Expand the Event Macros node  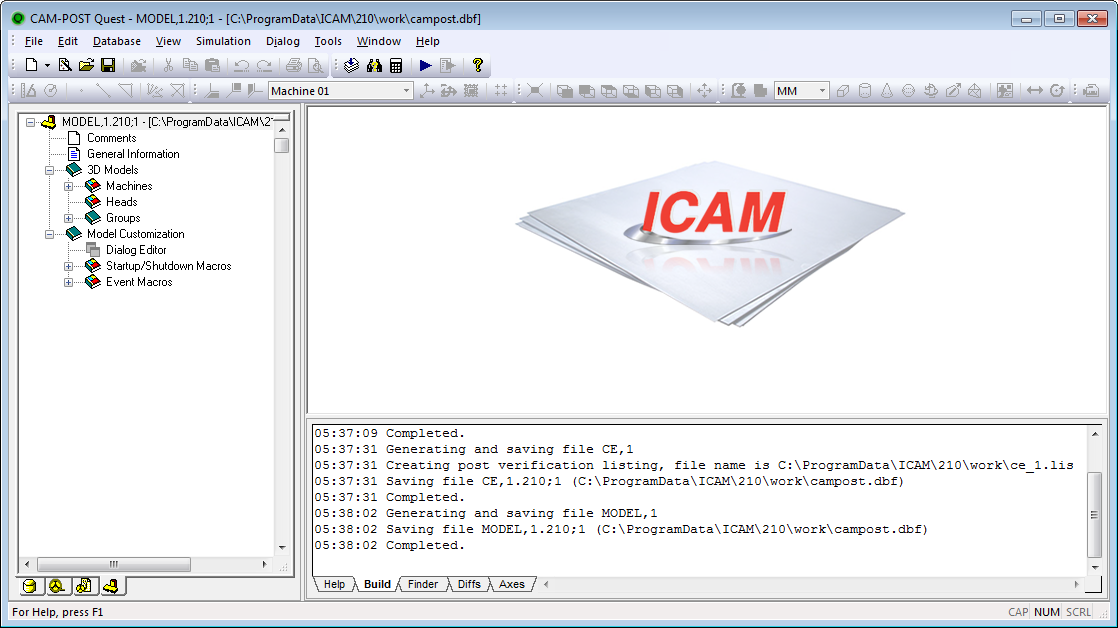point(68,282)
